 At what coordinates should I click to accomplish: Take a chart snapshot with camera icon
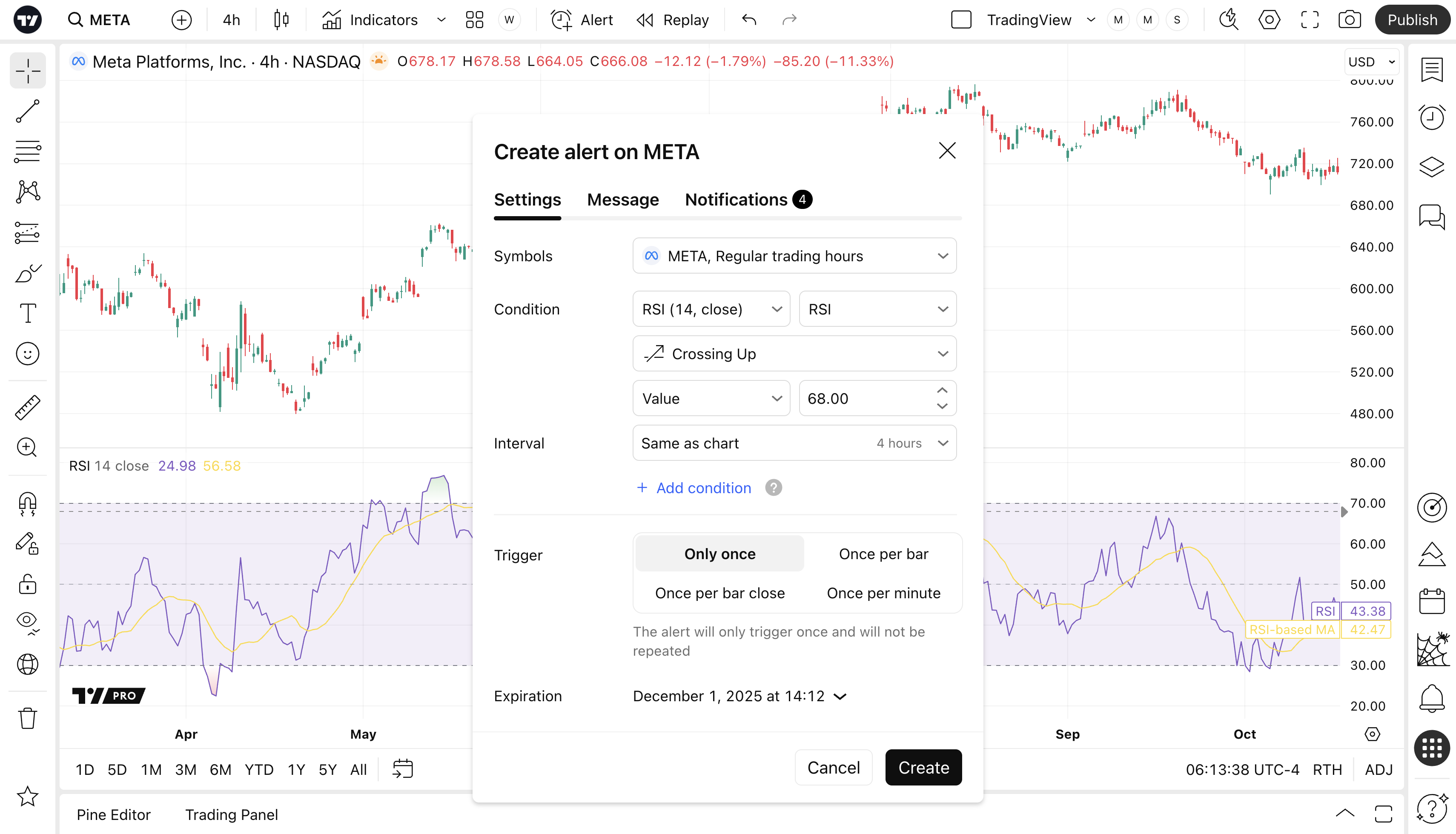pyautogui.click(x=1350, y=20)
